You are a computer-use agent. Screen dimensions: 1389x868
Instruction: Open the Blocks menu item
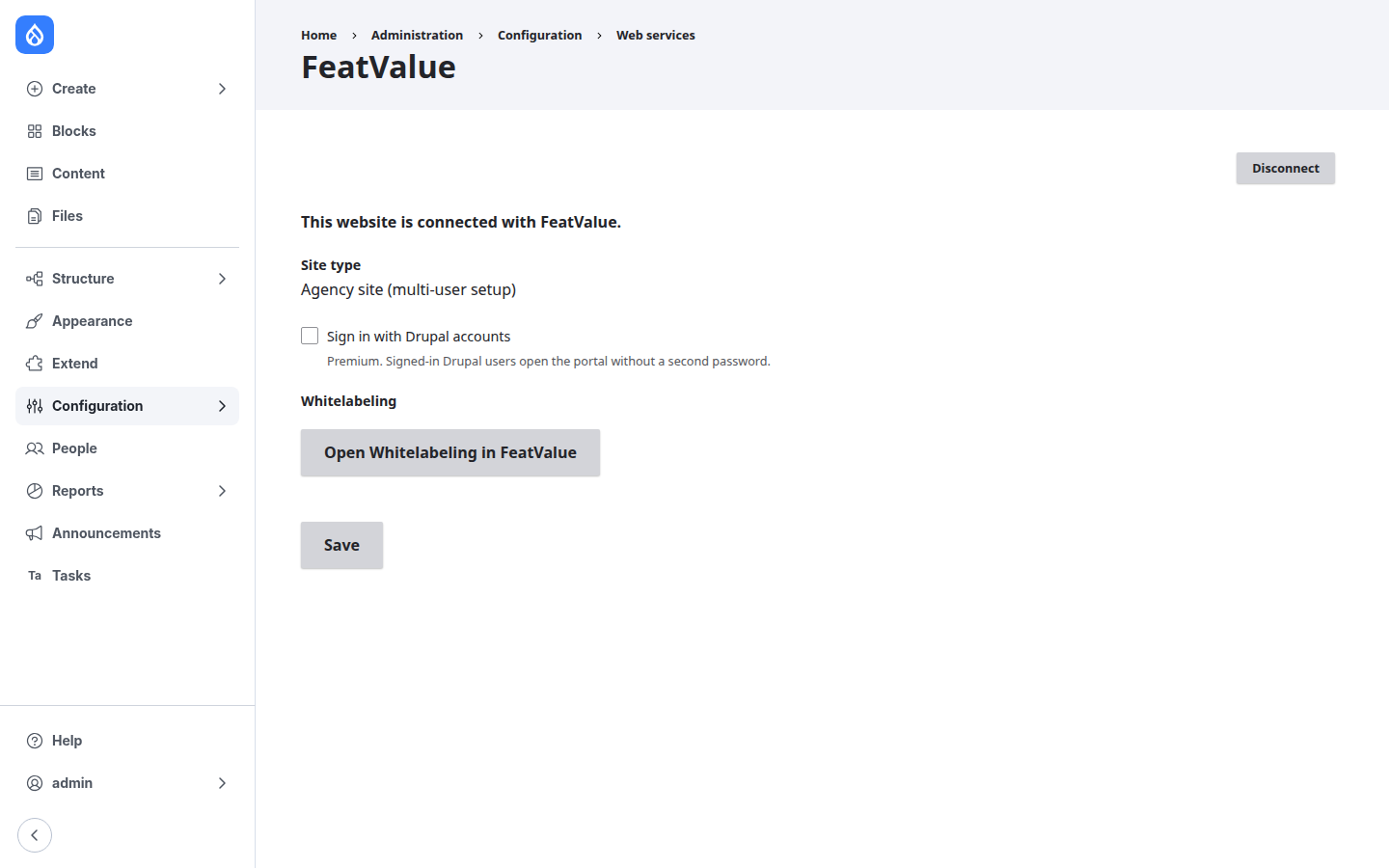(127, 131)
